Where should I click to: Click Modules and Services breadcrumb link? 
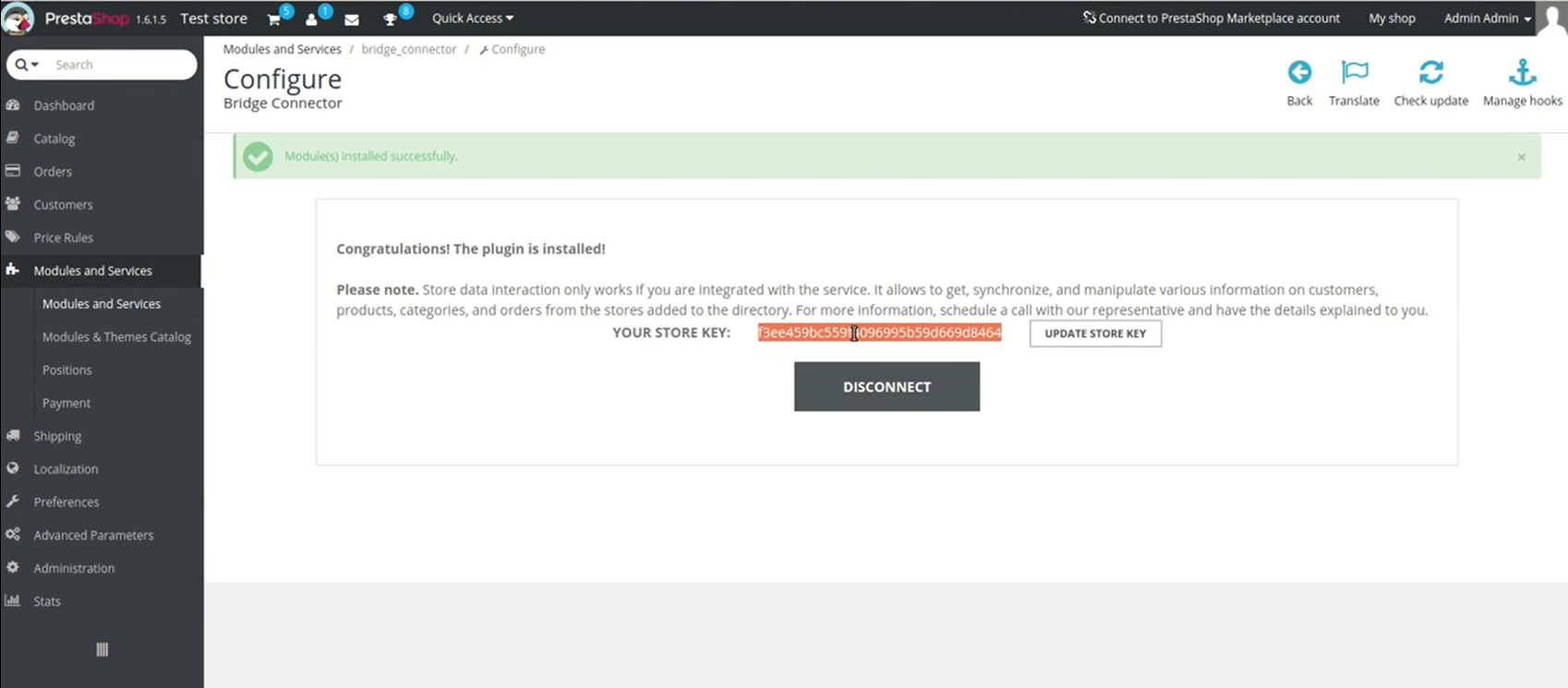[282, 49]
